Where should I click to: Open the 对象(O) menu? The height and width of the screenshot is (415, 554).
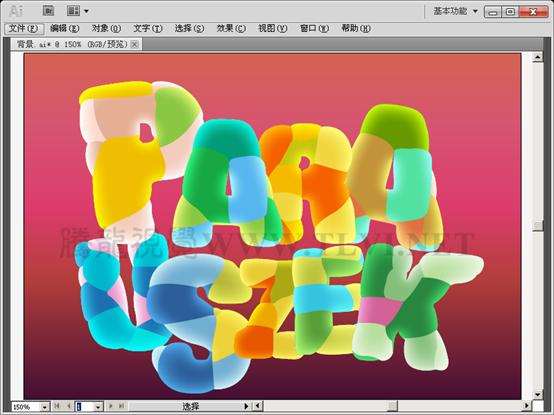pos(106,29)
